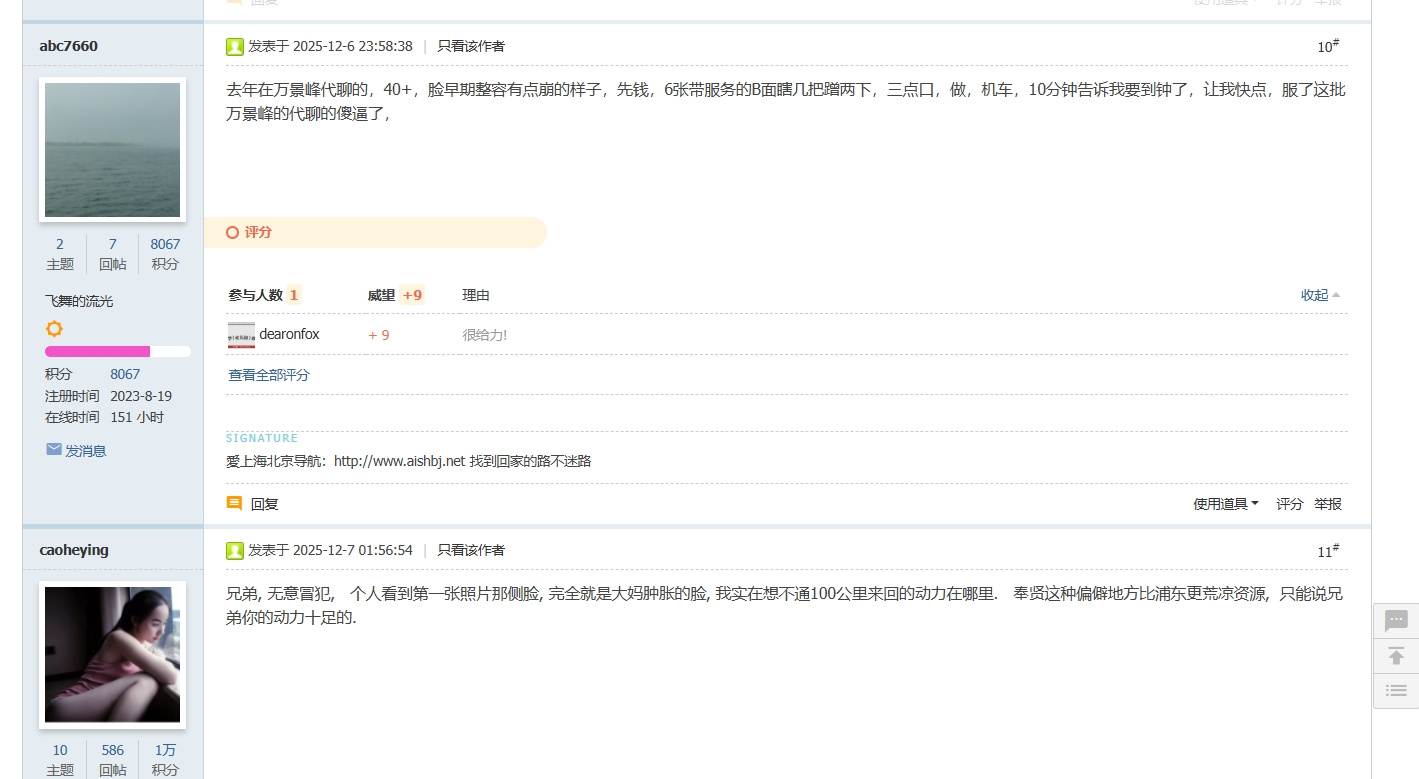Screen dimensions: 1419x779
Task: Click the sun status icon under 飞舞的流光
Action: click(x=54, y=328)
